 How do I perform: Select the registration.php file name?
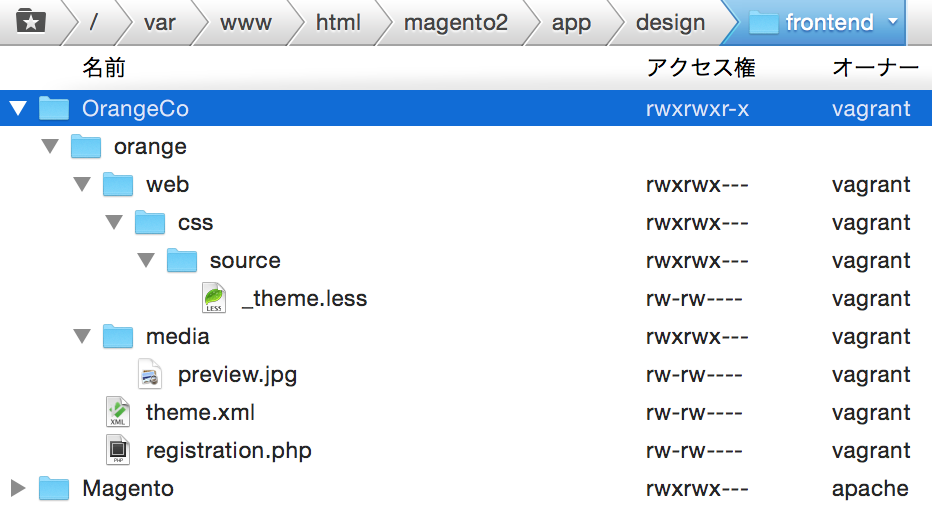point(229,451)
